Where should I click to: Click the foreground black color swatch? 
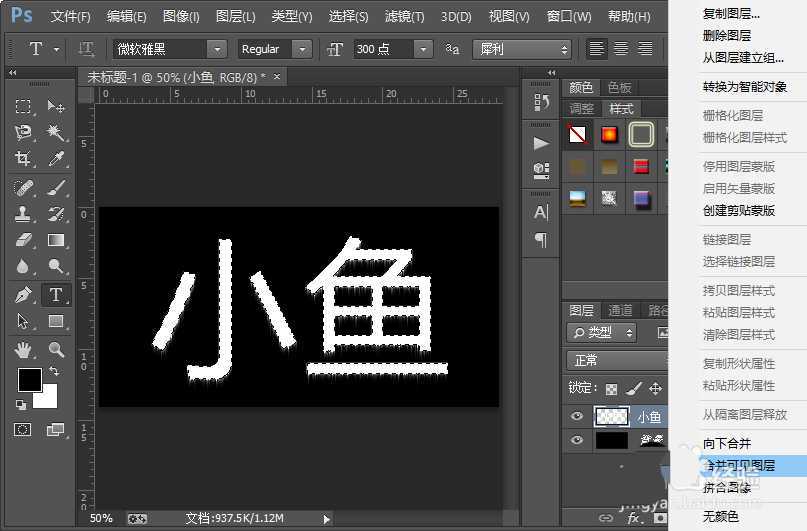[x=29, y=380]
